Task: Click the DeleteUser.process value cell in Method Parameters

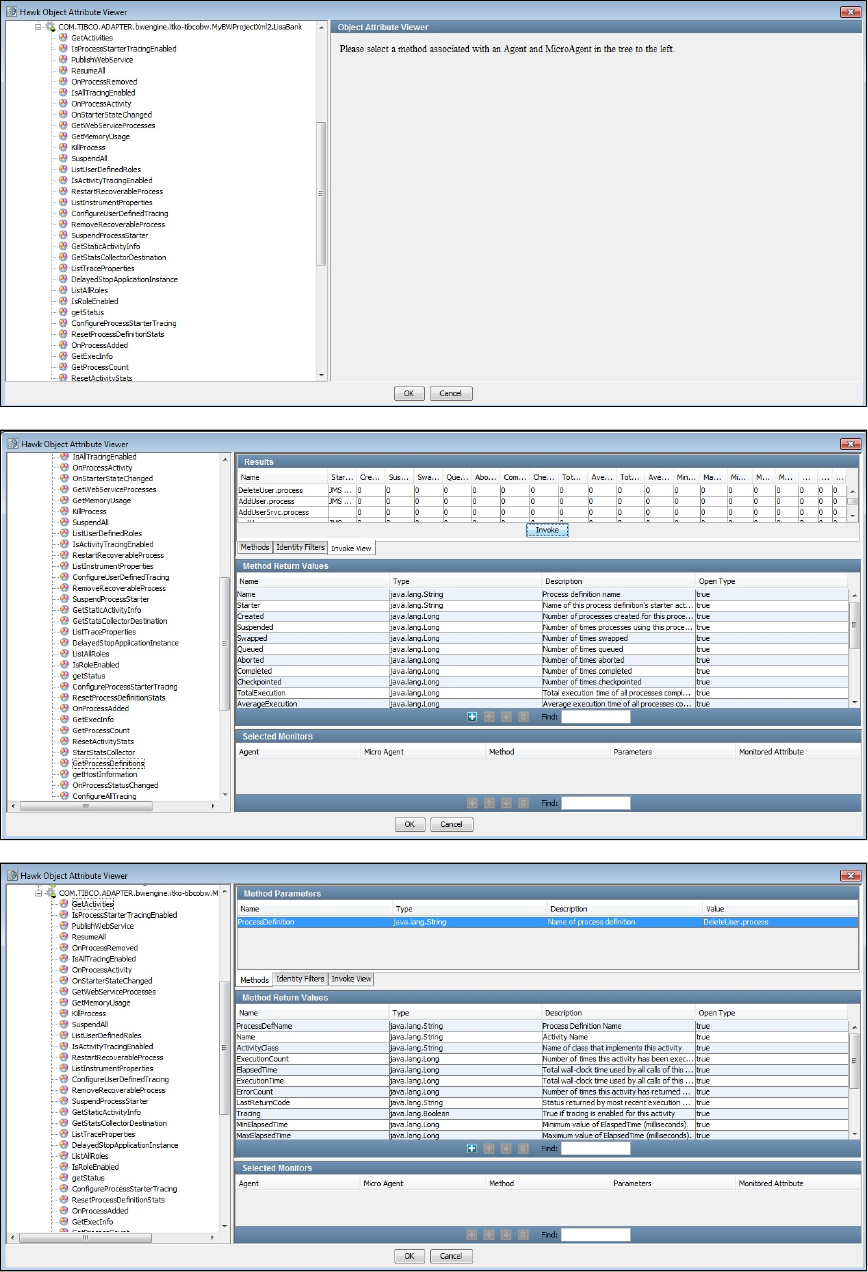Action: [x=780, y=922]
